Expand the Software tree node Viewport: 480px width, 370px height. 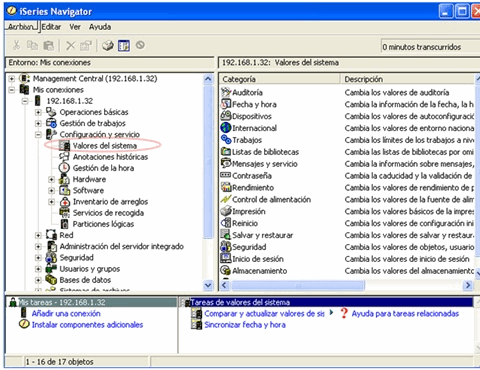click(x=52, y=191)
